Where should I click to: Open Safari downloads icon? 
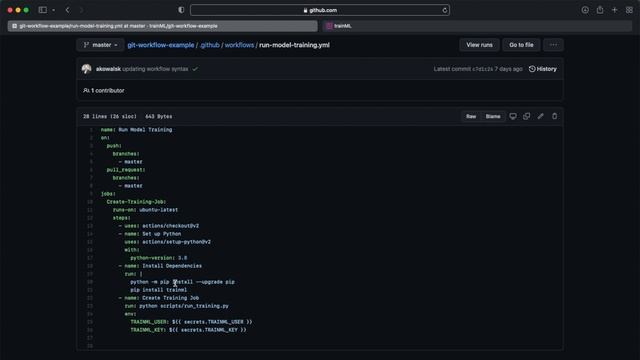click(585, 10)
